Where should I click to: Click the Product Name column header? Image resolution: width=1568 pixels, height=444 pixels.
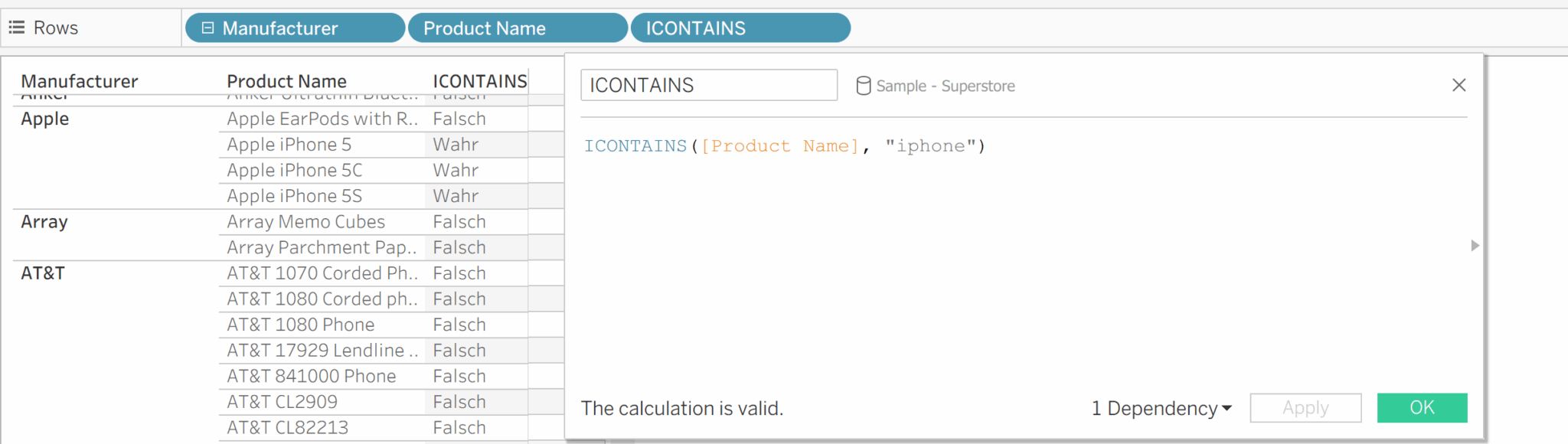pyautogui.click(x=287, y=80)
